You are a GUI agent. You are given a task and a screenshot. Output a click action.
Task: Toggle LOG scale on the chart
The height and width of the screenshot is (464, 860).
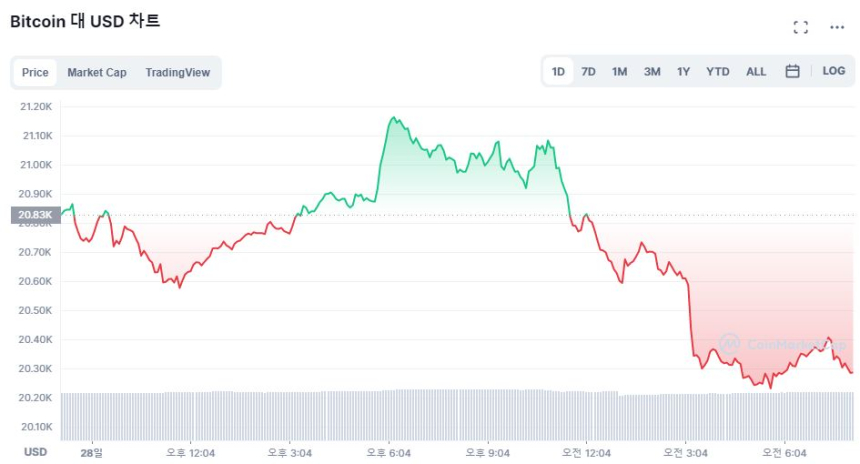tap(833, 71)
